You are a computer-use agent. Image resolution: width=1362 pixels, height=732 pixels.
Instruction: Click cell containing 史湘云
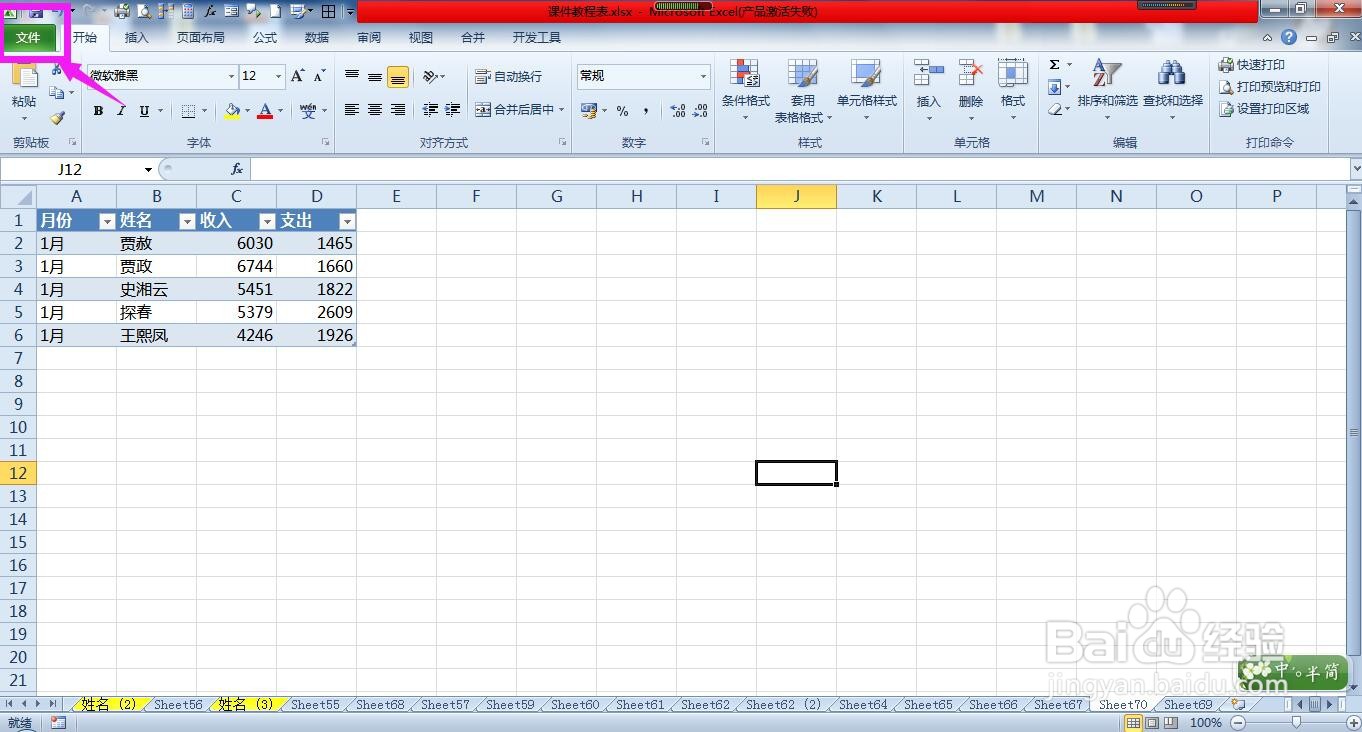157,289
